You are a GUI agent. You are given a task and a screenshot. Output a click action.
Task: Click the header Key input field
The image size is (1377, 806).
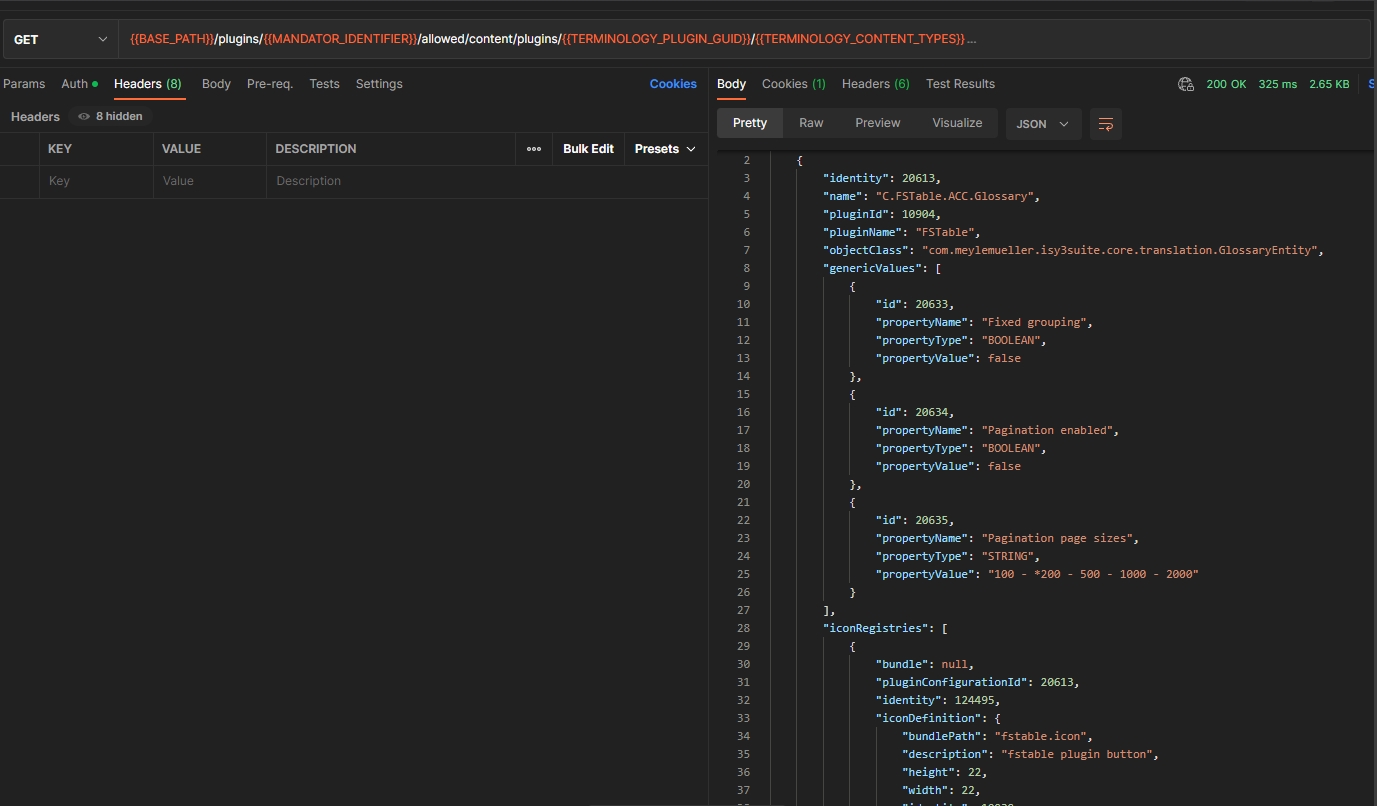[96, 181]
